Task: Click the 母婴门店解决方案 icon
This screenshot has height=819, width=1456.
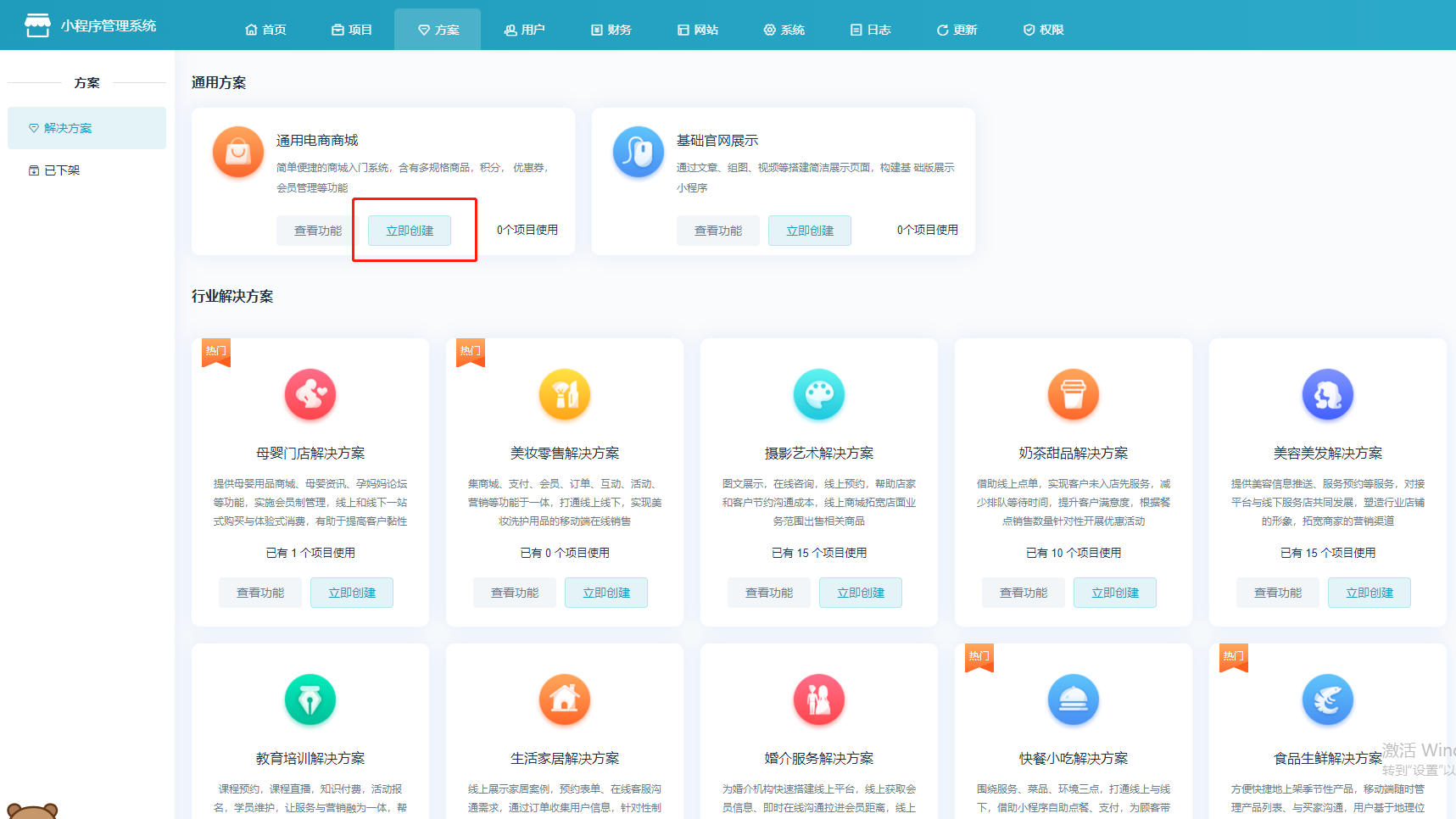Action: click(x=310, y=394)
